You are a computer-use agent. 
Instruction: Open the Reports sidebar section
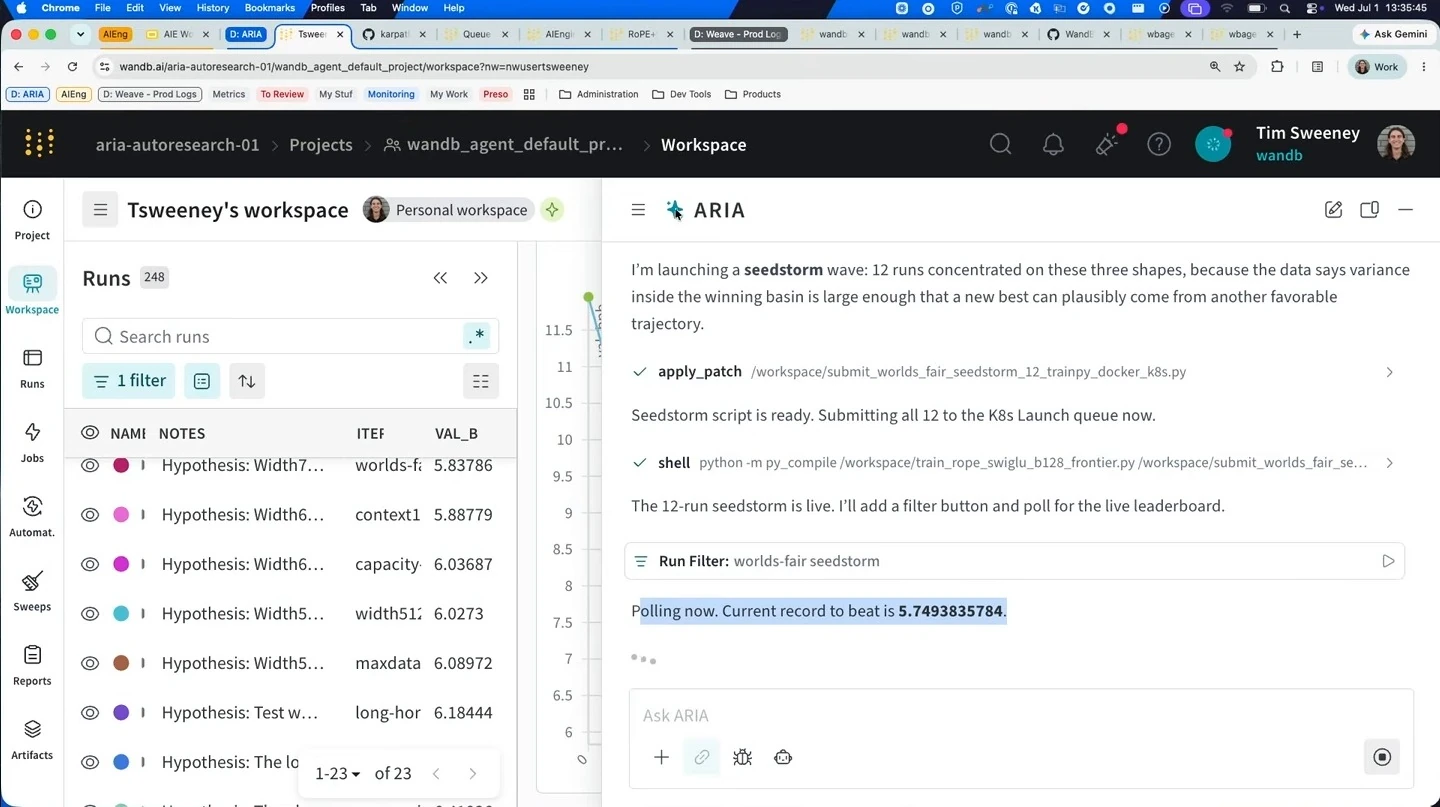pyautogui.click(x=32, y=665)
